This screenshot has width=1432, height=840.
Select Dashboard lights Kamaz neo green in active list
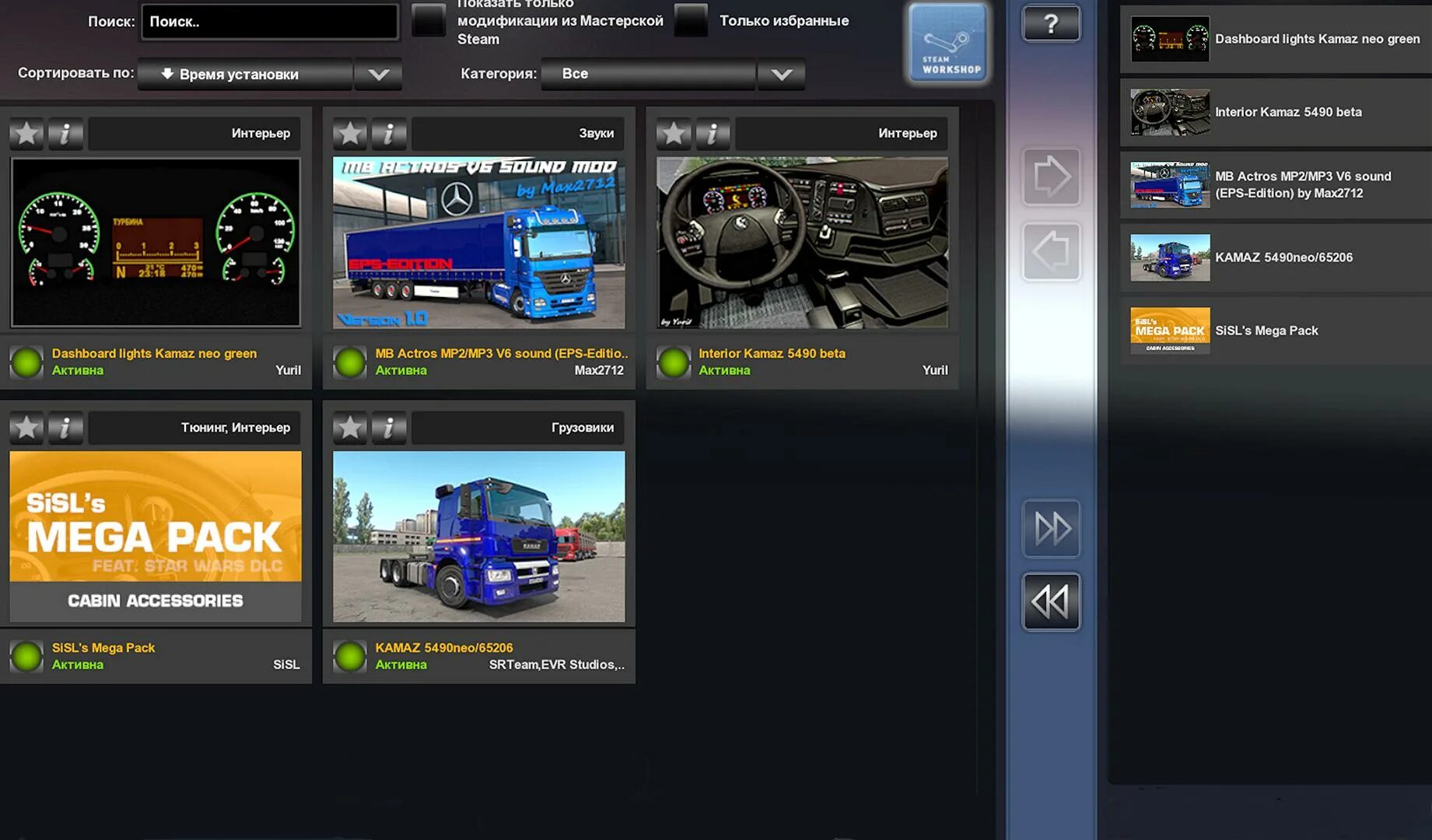point(1276,39)
